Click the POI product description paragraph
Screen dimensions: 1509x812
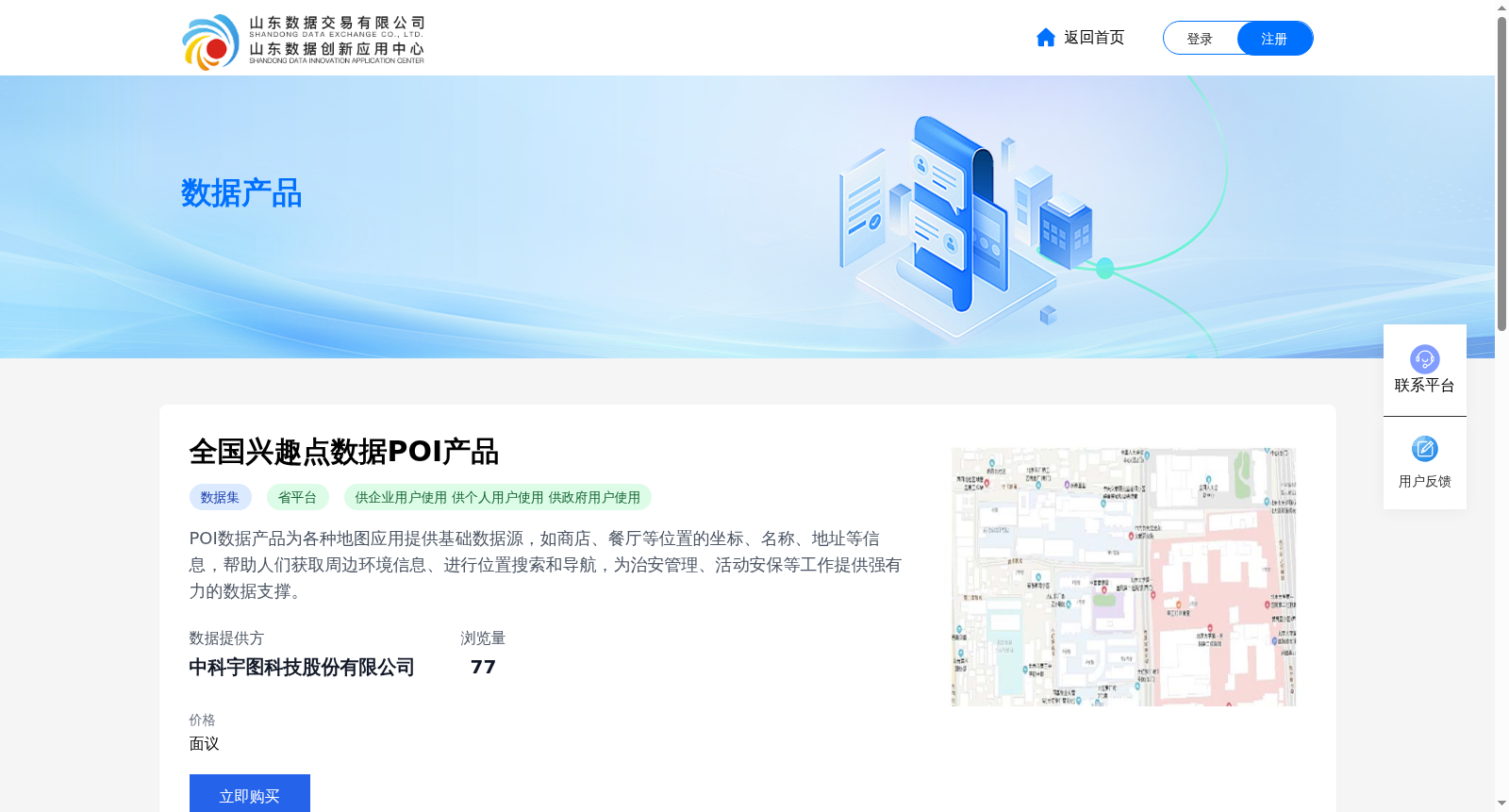545,565
